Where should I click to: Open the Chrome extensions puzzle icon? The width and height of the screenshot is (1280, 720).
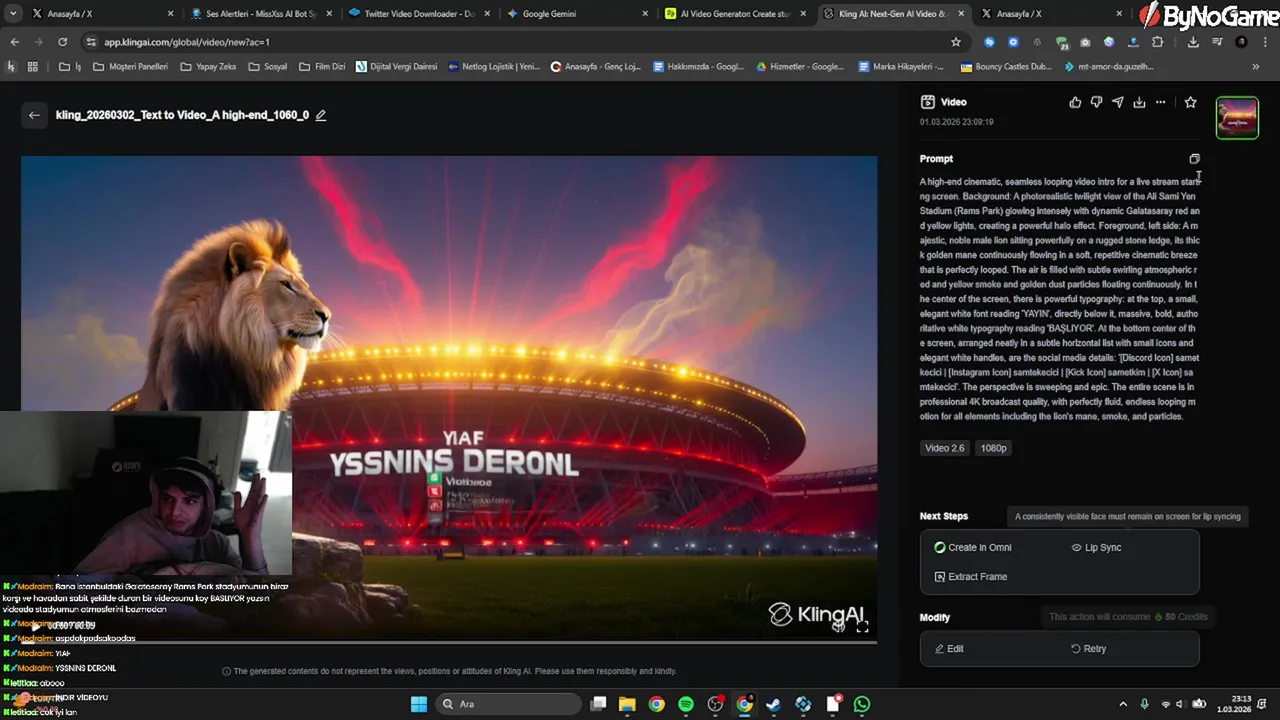coord(1158,42)
